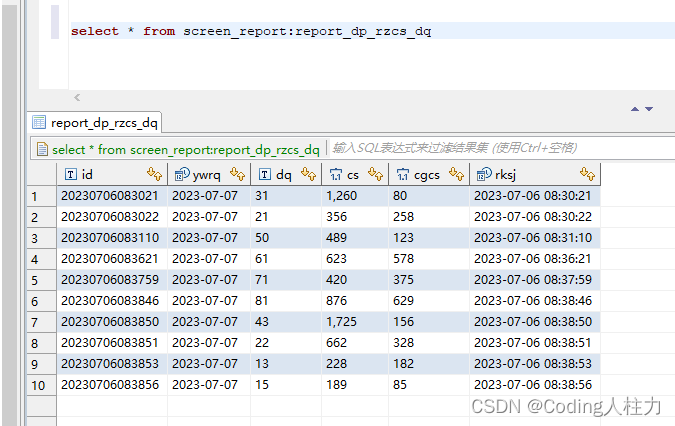Click the dq column text-type icon
Image resolution: width=675 pixels, height=426 pixels.
pyautogui.click(x=265, y=174)
